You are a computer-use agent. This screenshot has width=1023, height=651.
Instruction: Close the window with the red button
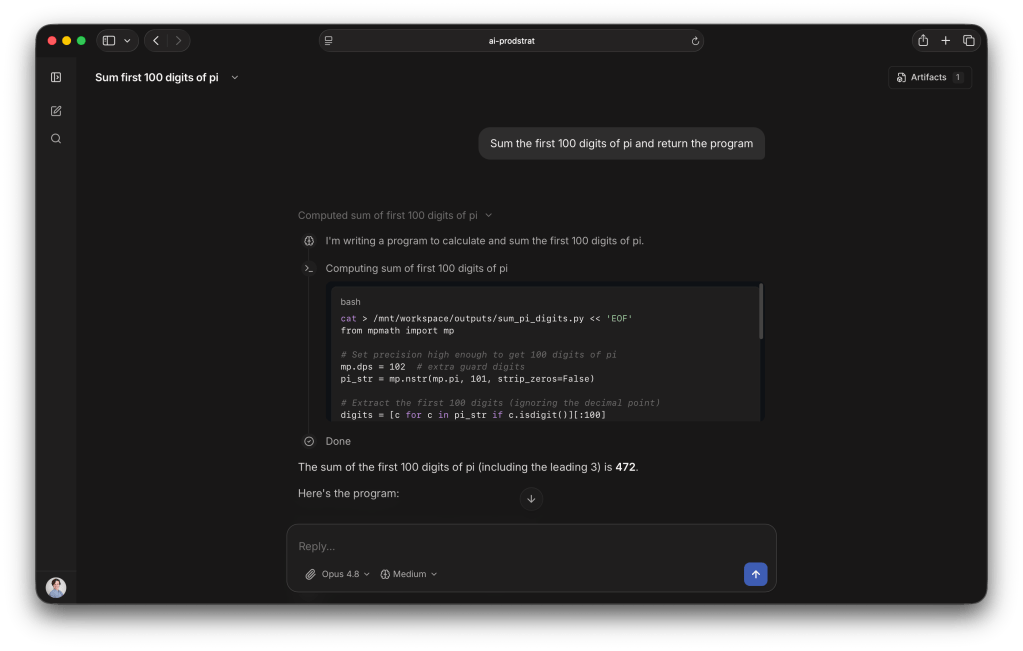52,40
